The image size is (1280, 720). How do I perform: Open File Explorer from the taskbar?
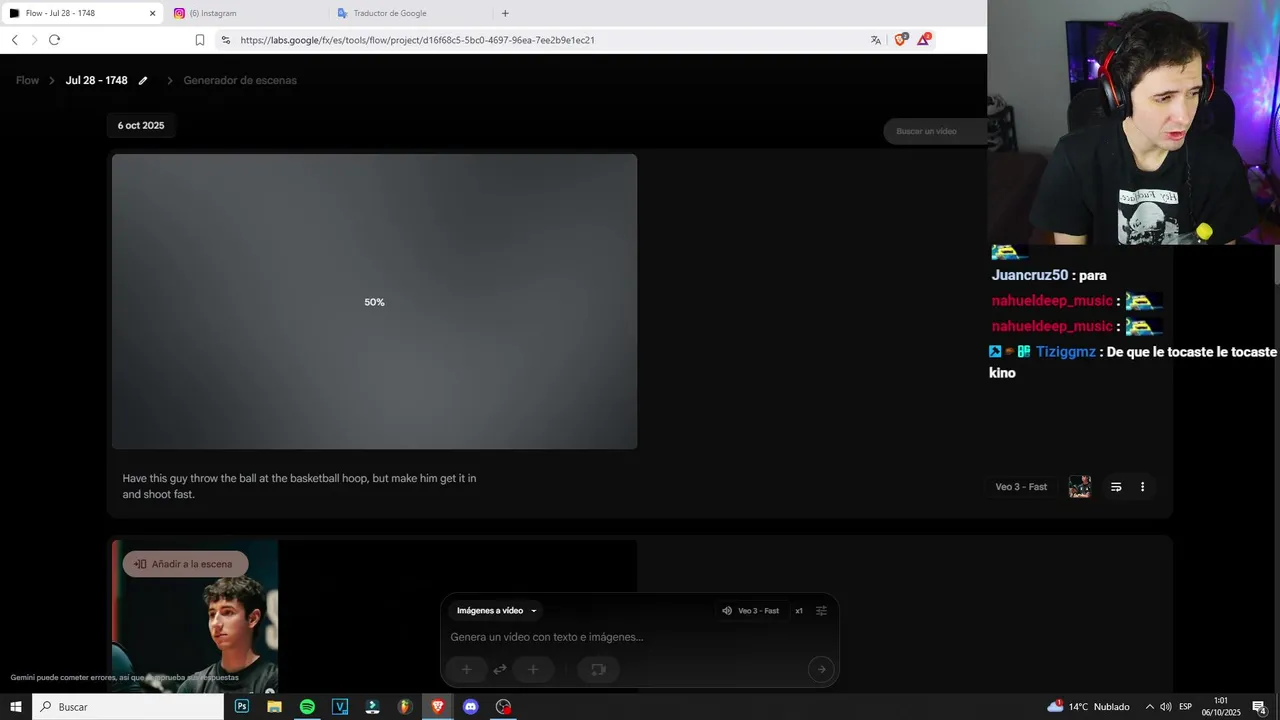pyautogui.click(x=274, y=707)
